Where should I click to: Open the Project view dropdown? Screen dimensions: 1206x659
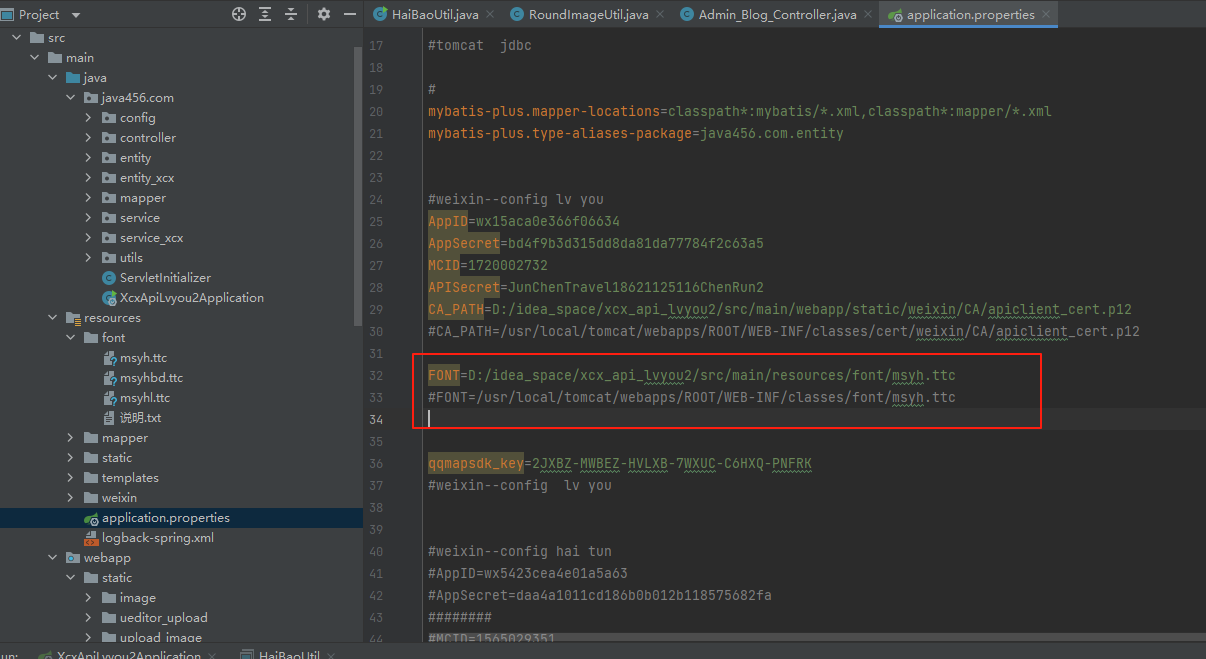pyautogui.click(x=76, y=15)
